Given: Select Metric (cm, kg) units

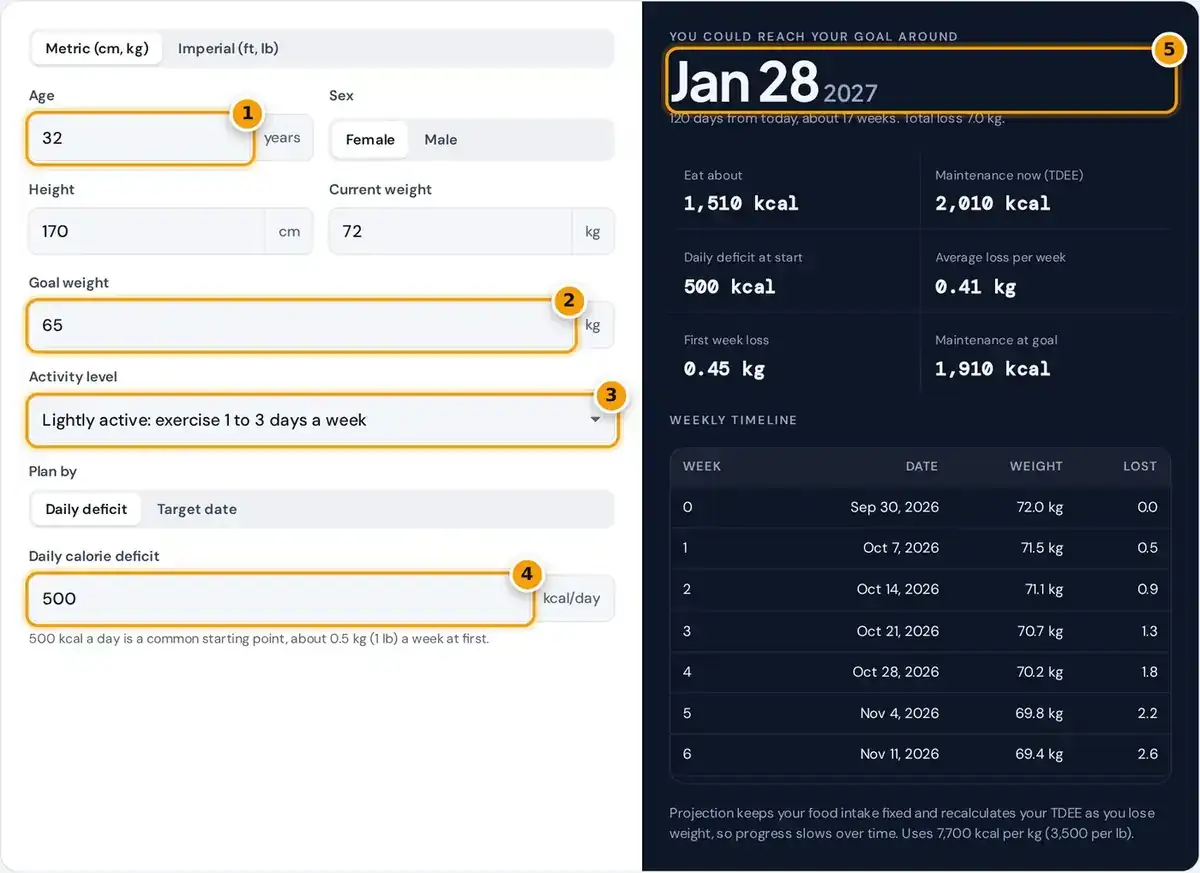Looking at the screenshot, I should pyautogui.click(x=97, y=48).
